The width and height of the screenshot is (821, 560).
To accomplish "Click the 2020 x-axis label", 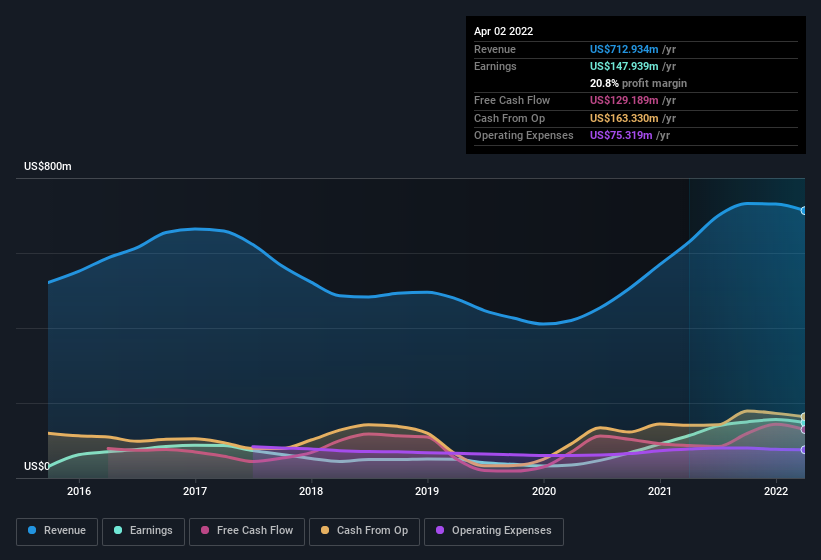I will 544,491.
